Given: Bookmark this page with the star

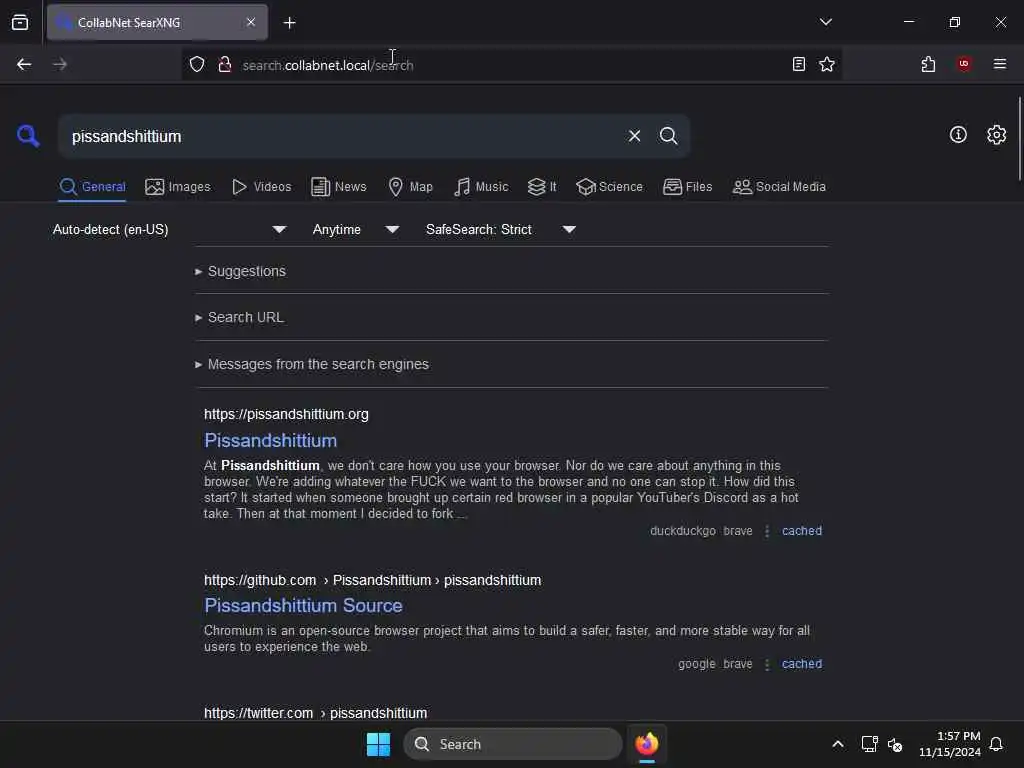Looking at the screenshot, I should [x=827, y=64].
